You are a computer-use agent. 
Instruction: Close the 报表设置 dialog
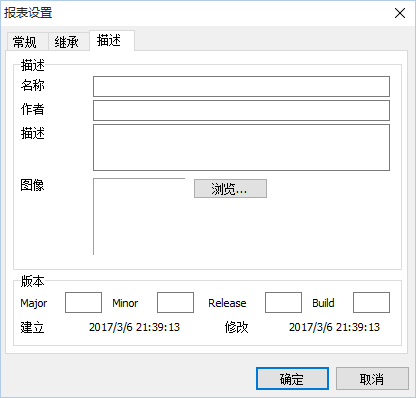[x=400, y=13]
